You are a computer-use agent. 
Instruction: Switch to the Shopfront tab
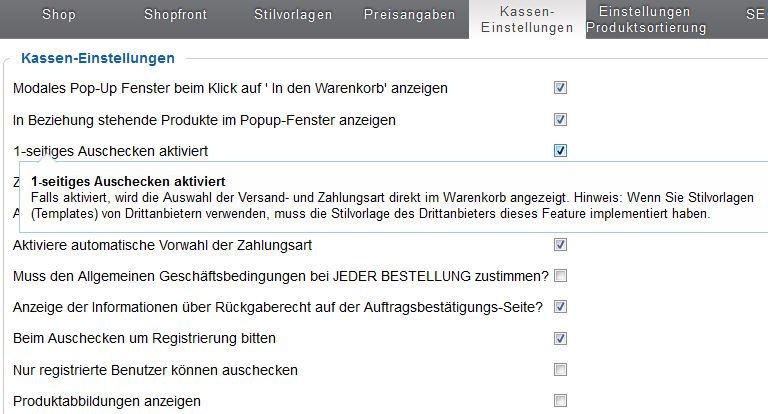(177, 15)
